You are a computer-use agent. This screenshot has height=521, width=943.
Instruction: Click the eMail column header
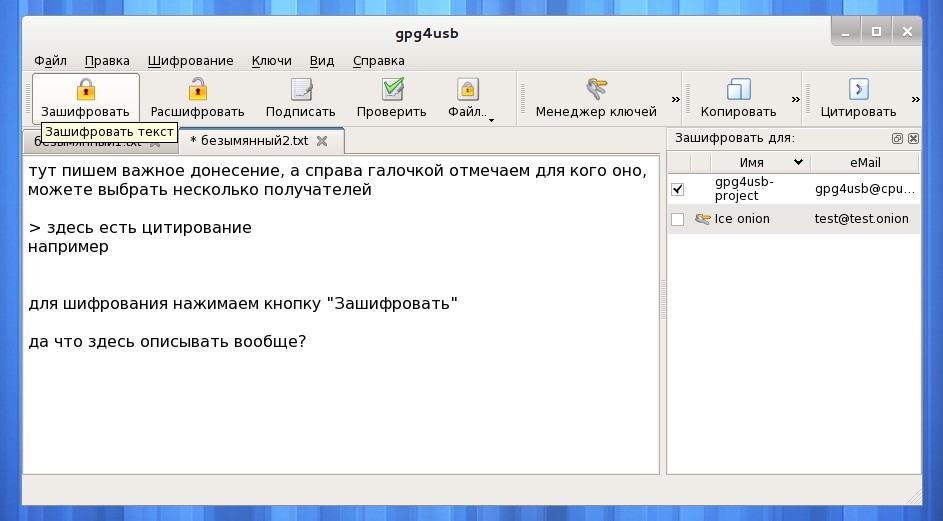[x=865, y=162]
